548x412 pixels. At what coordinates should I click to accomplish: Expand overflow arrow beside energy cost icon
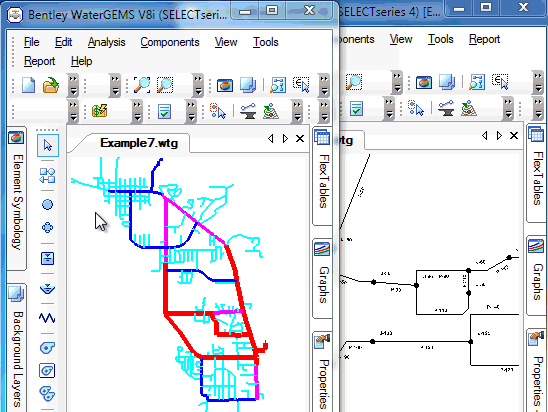[x=137, y=111]
